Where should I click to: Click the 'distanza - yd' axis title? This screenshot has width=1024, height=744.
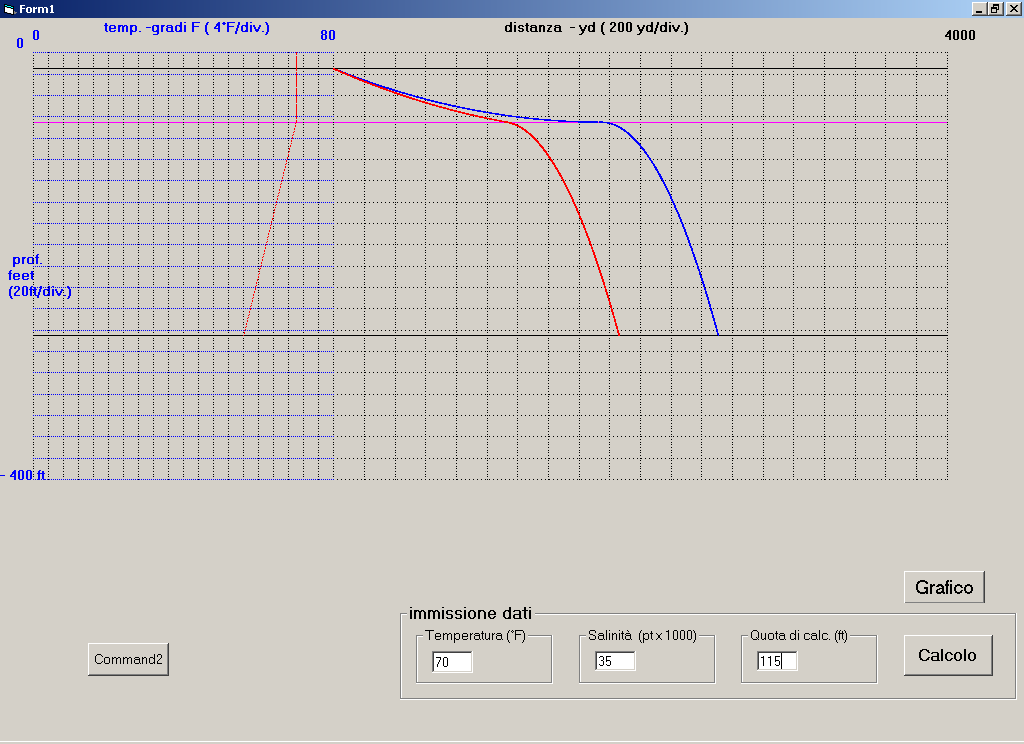(x=596, y=28)
